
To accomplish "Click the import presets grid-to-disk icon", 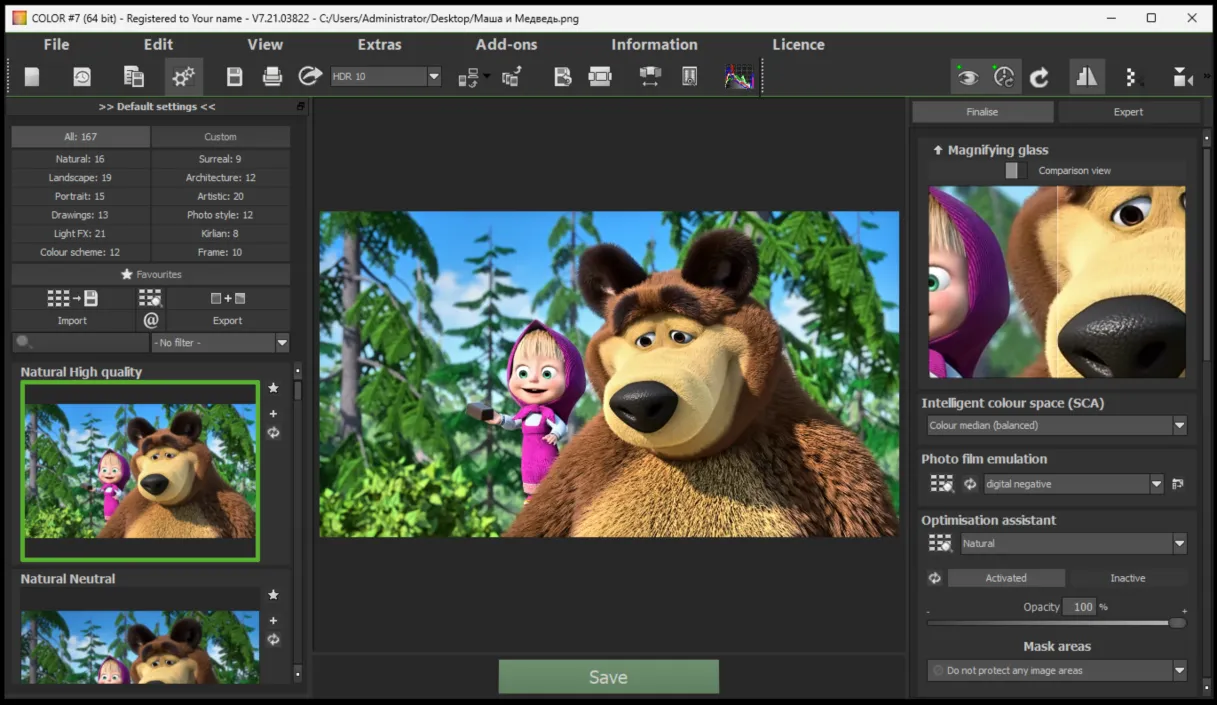I will point(72,298).
